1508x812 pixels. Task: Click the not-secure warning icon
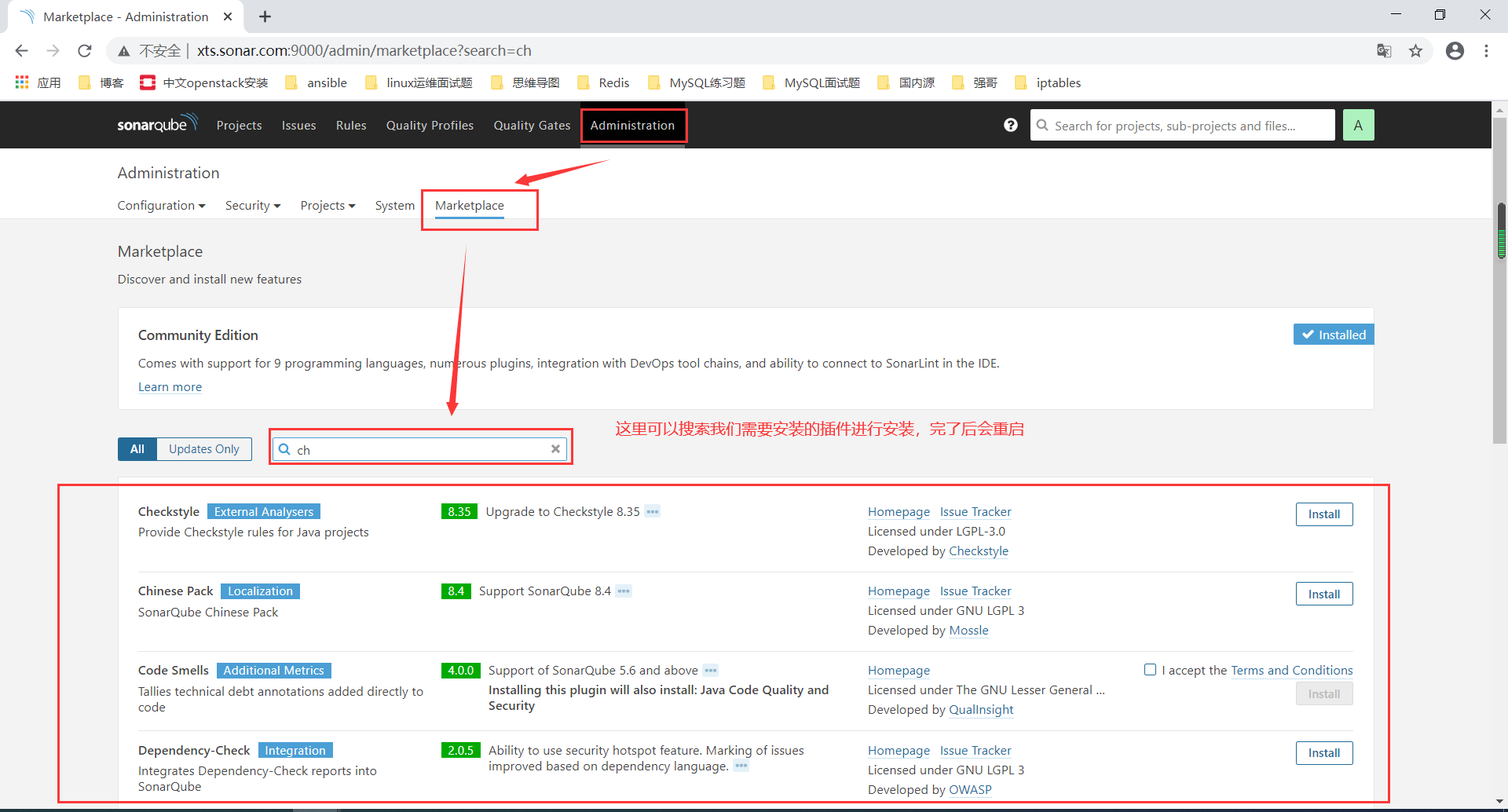point(123,51)
